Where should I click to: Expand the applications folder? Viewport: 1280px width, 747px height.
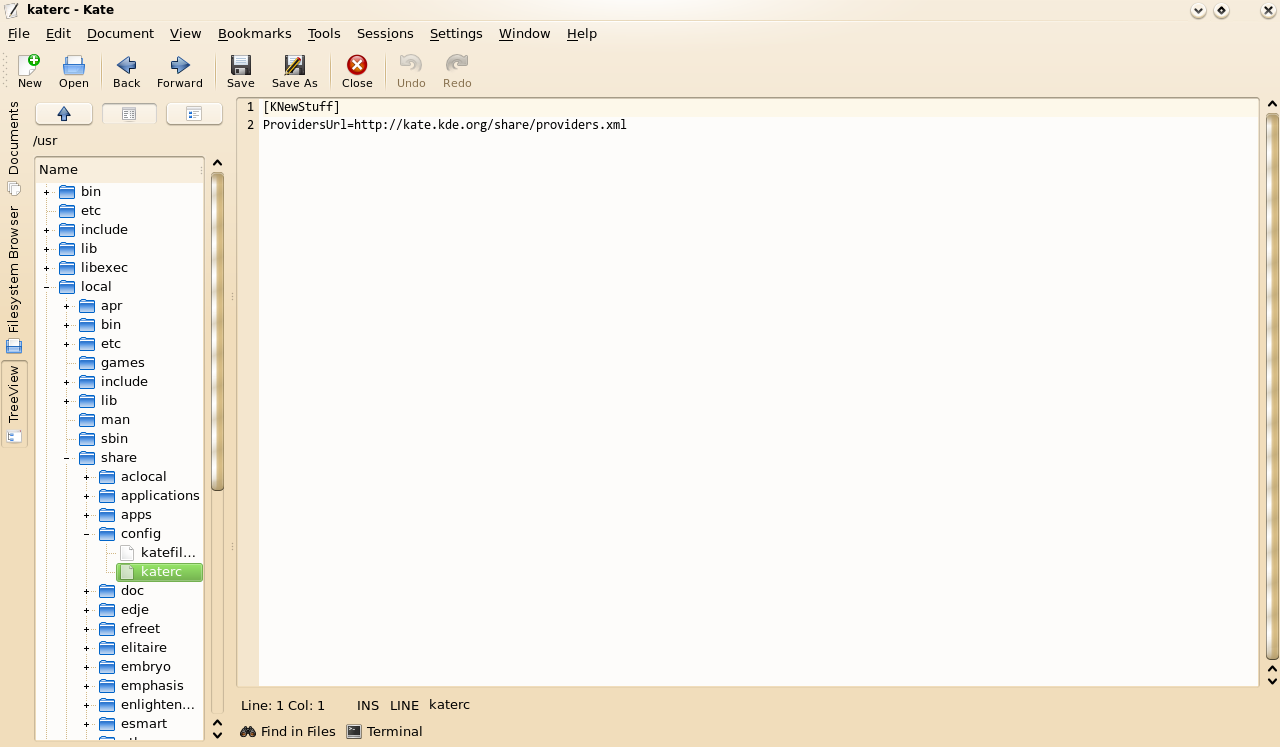coord(87,496)
